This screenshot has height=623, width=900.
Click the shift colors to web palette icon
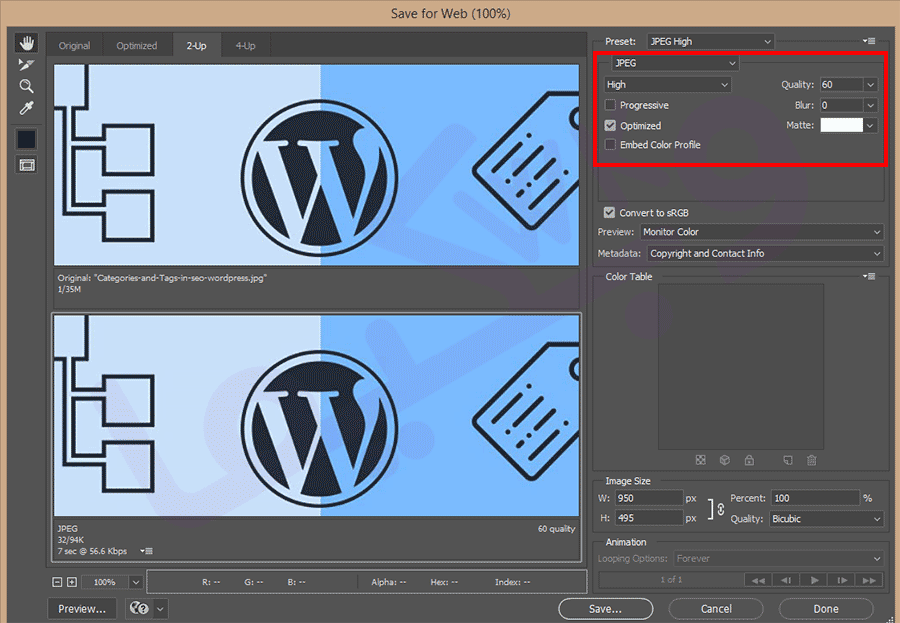tap(725, 460)
